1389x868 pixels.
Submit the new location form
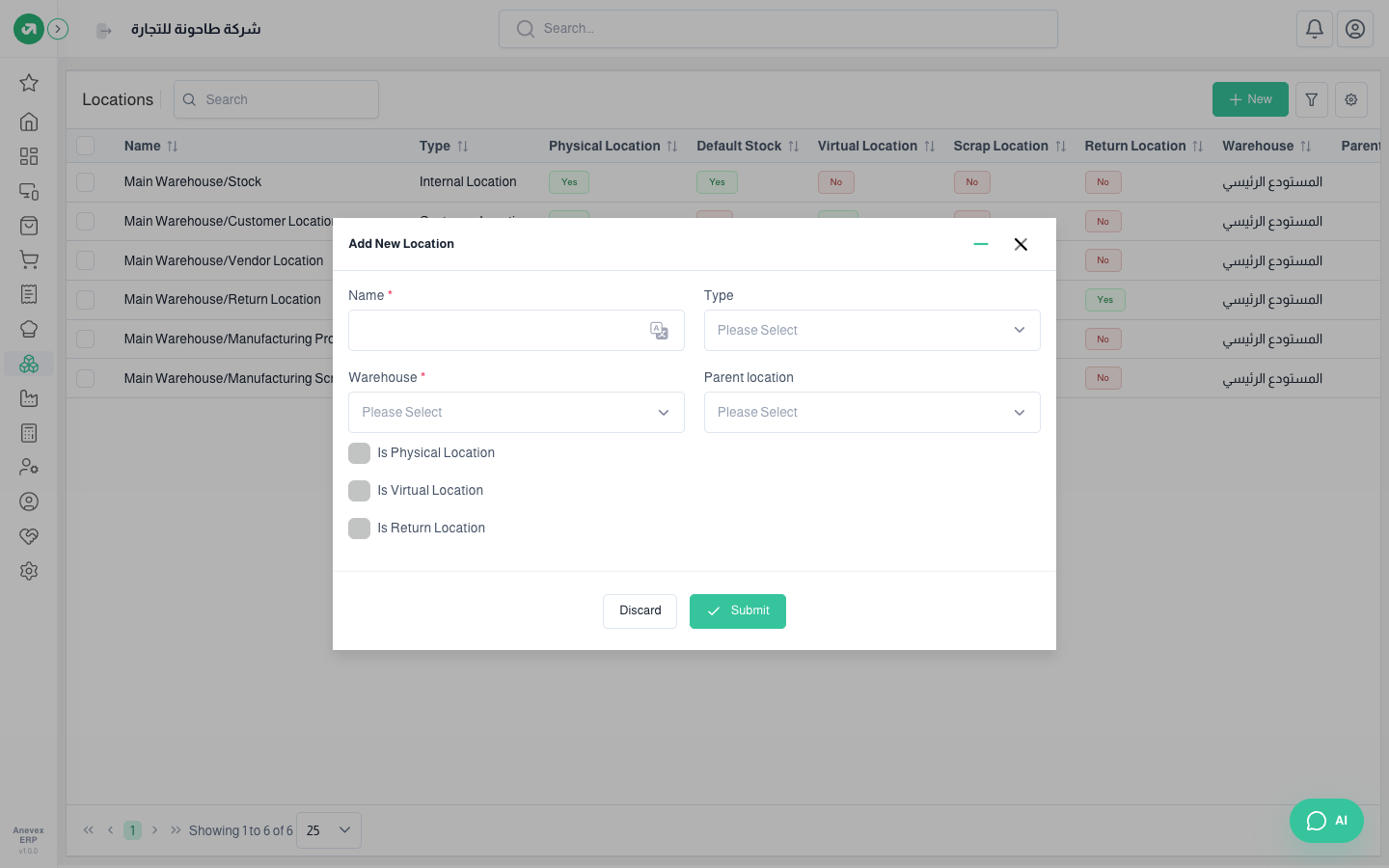pos(738,611)
